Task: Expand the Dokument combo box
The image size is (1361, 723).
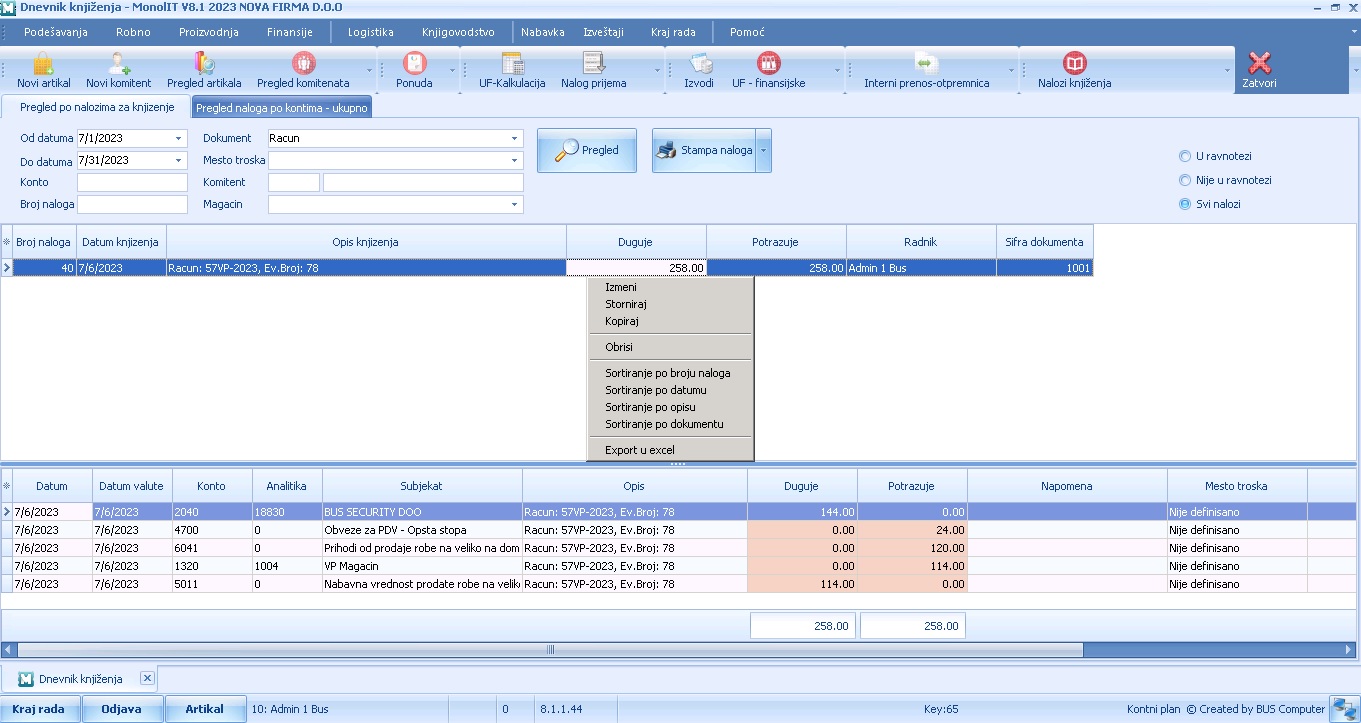Action: [x=515, y=138]
